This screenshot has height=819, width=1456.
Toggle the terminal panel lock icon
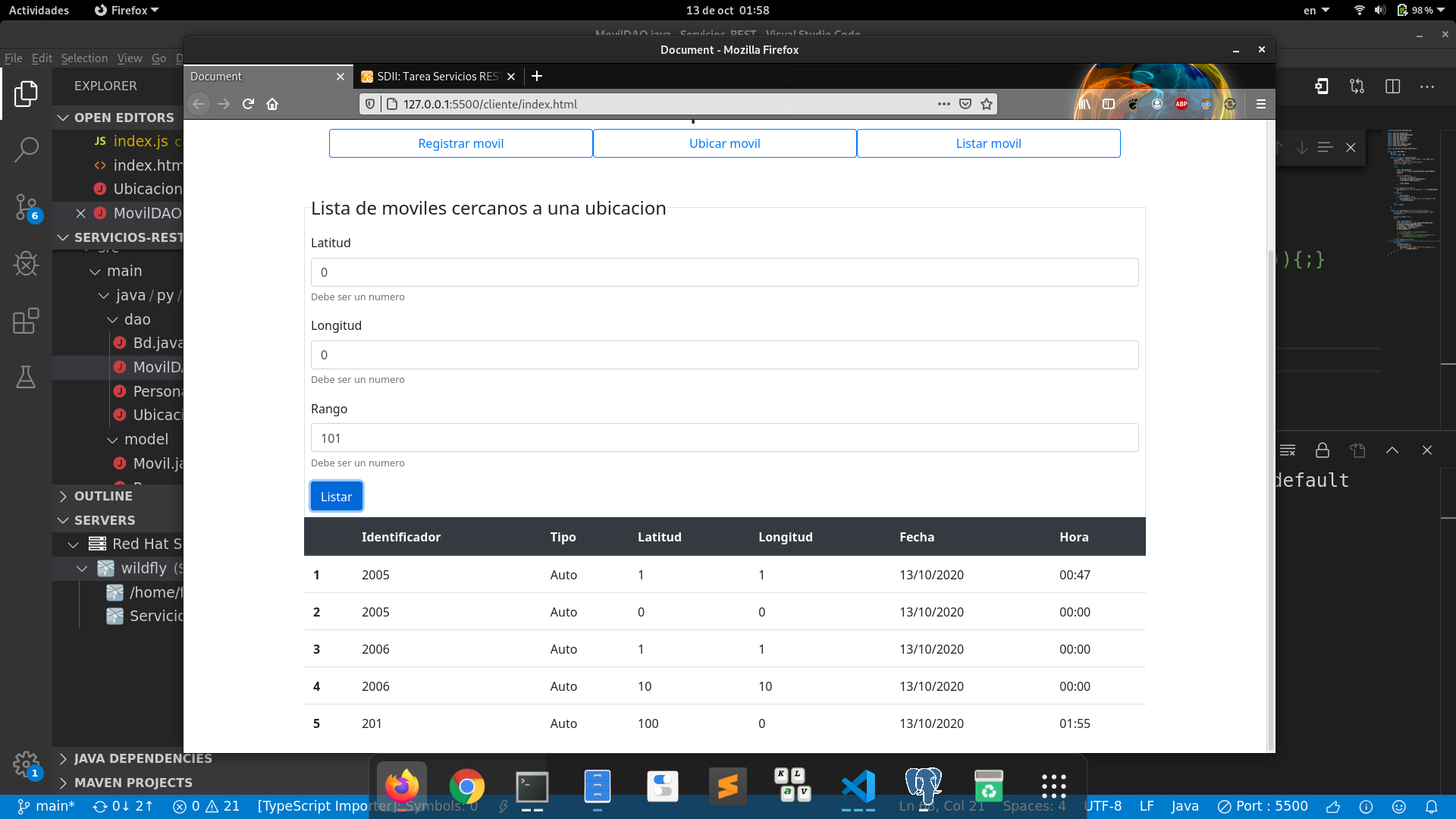point(1322,450)
